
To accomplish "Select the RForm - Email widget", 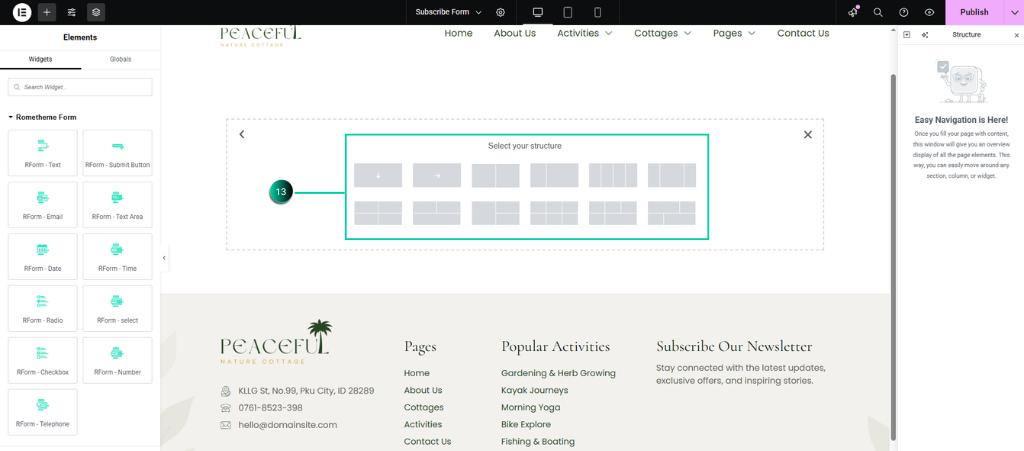I will 42,204.
